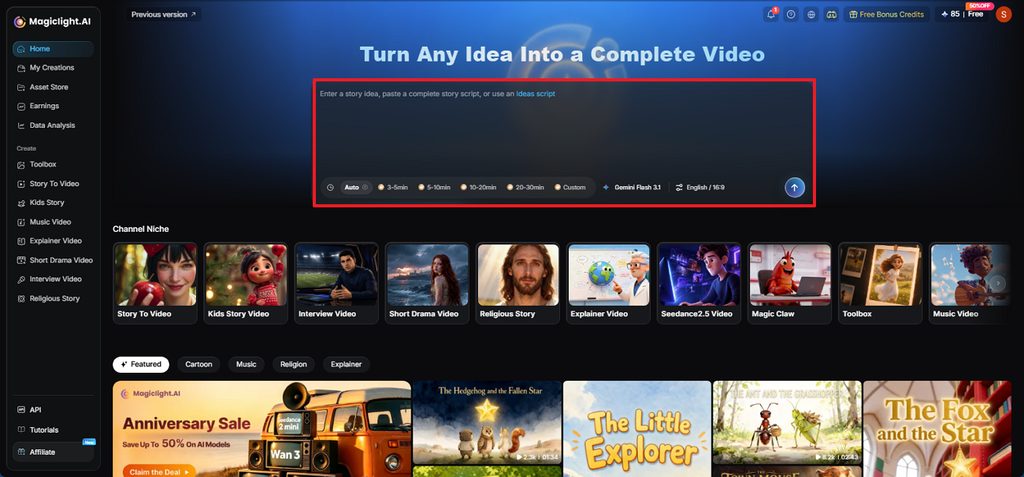Open the Ideas script link
Viewport: 1024px width, 477px height.
pos(536,94)
